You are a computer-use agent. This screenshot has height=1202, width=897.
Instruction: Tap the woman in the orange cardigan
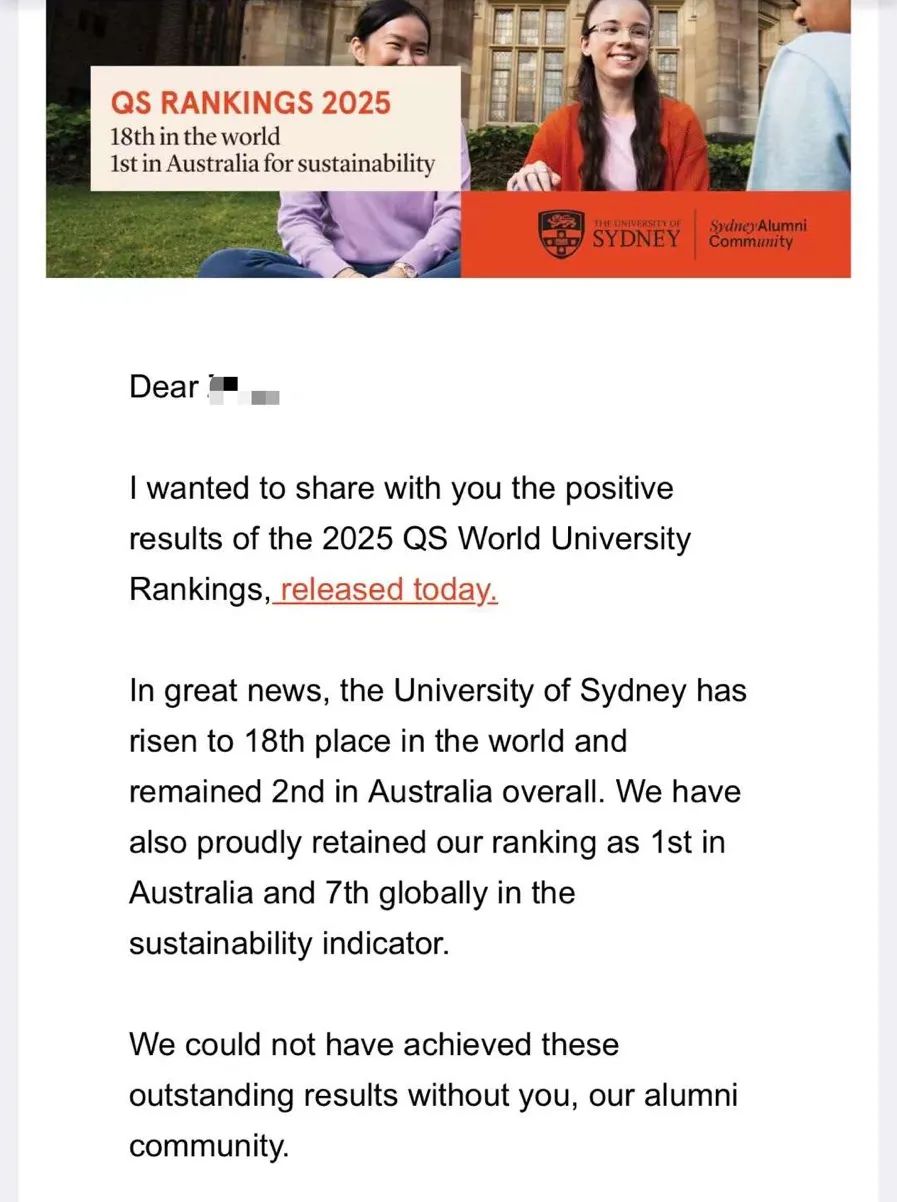click(x=618, y=100)
